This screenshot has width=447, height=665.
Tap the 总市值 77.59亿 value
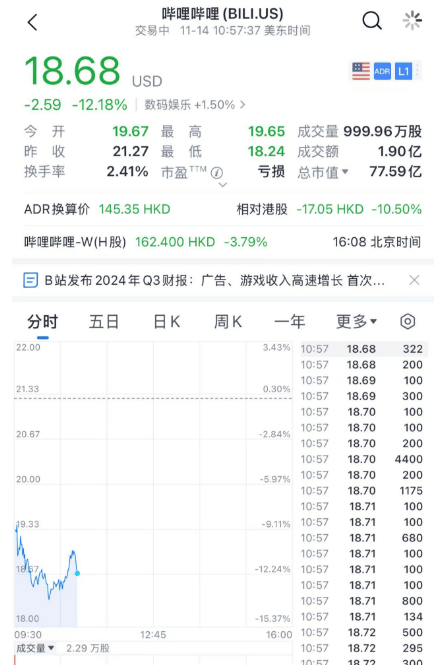(395, 171)
